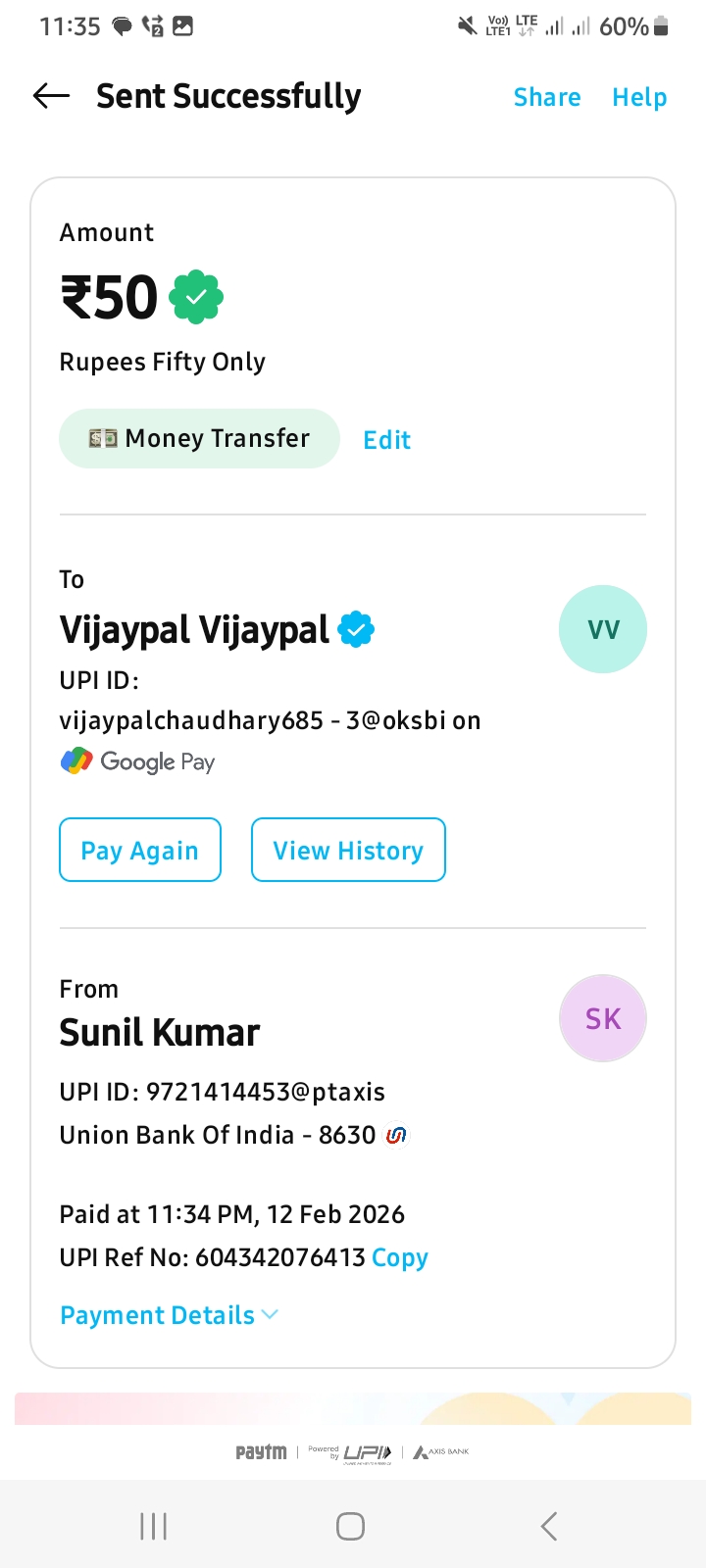This screenshot has width=706, height=1568.
Task: Tap the Payment Details chevron arrow
Action: (270, 1315)
